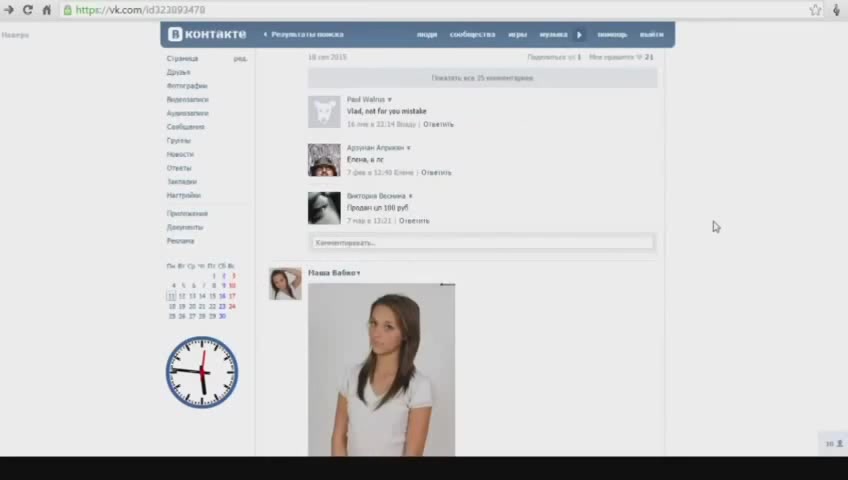Reload the page with browser refresh icon
This screenshot has height=480, width=848.
[27, 10]
